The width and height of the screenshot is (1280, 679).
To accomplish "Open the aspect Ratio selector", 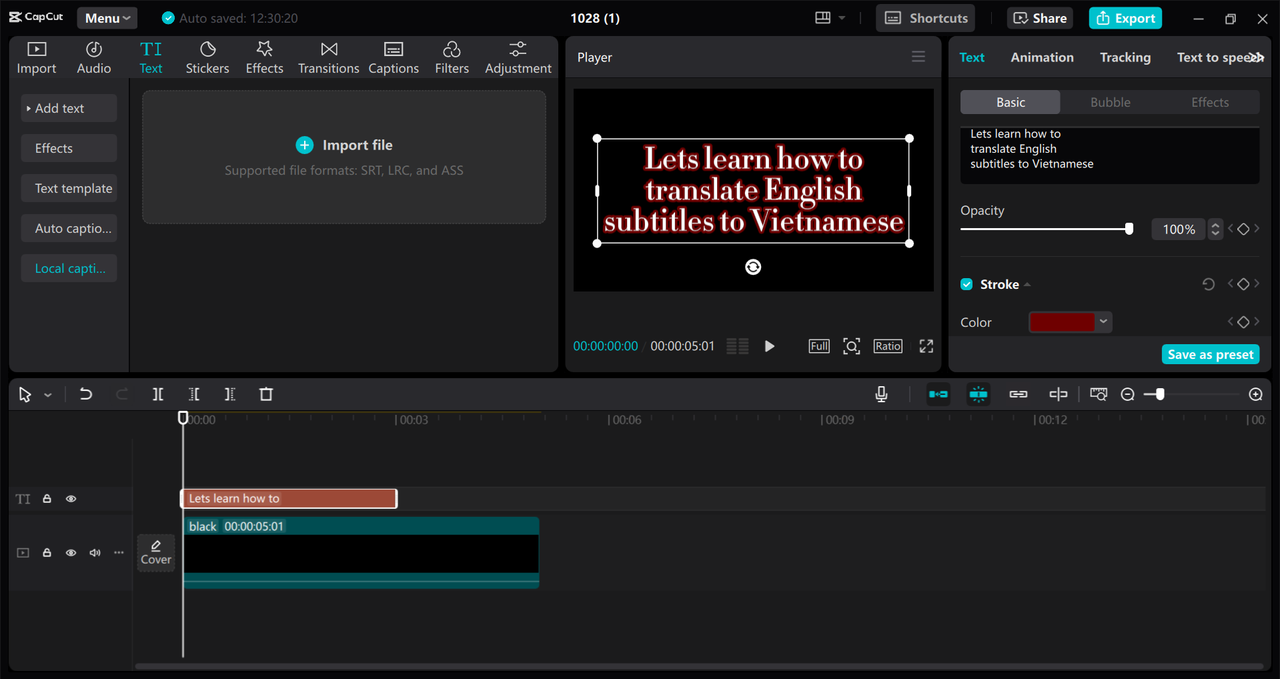I will coord(888,346).
